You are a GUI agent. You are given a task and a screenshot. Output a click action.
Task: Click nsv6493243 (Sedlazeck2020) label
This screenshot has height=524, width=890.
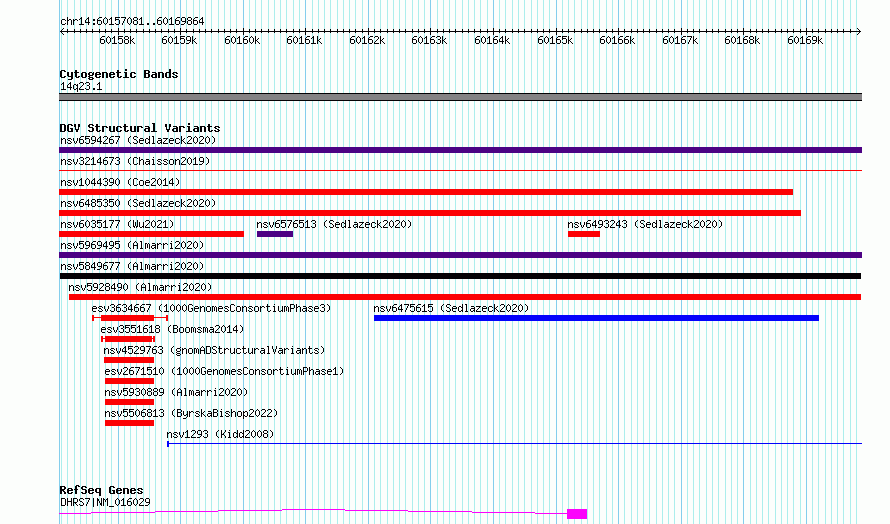coord(645,224)
